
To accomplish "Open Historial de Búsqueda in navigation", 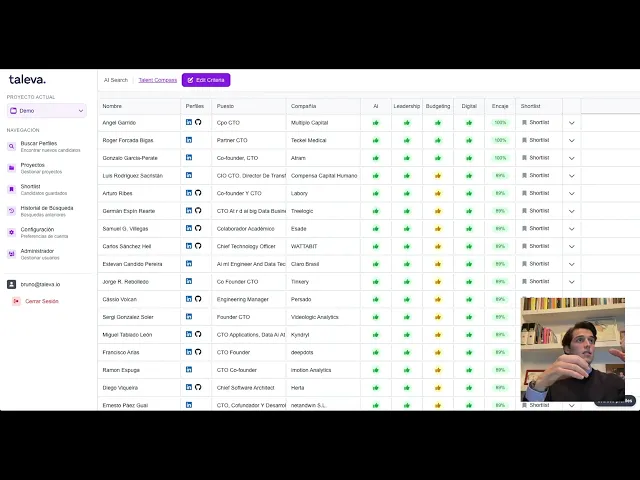I will pyautogui.click(x=46, y=211).
